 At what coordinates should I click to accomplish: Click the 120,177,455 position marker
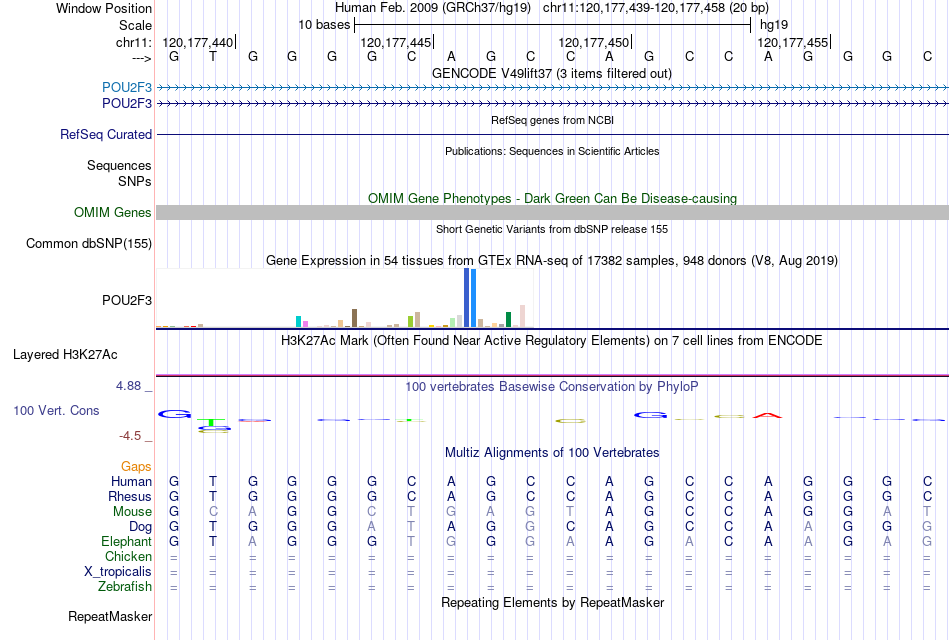coord(794,42)
